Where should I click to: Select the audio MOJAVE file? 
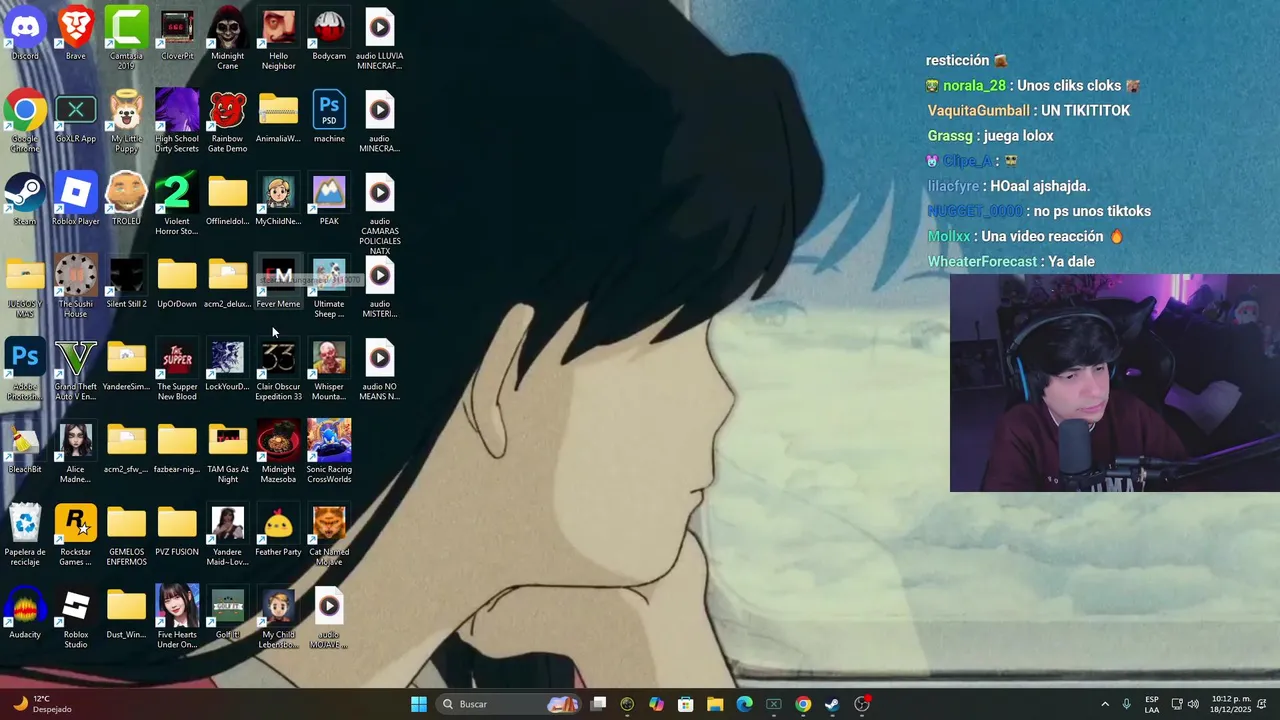(329, 619)
